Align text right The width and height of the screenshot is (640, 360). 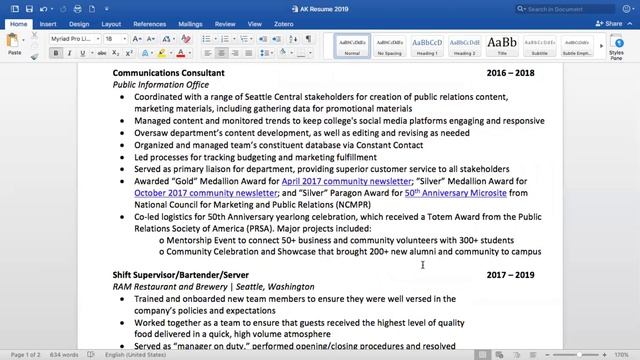235,53
